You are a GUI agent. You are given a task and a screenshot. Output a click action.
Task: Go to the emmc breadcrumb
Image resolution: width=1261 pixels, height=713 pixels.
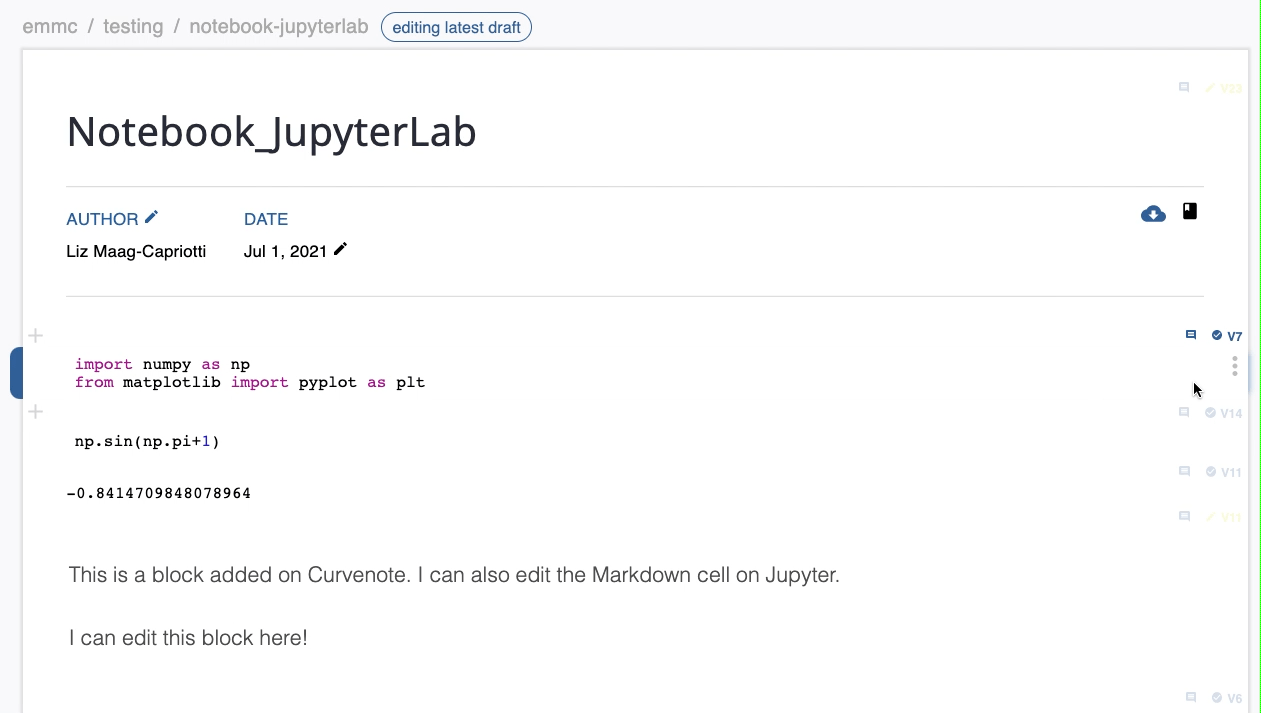tap(50, 27)
